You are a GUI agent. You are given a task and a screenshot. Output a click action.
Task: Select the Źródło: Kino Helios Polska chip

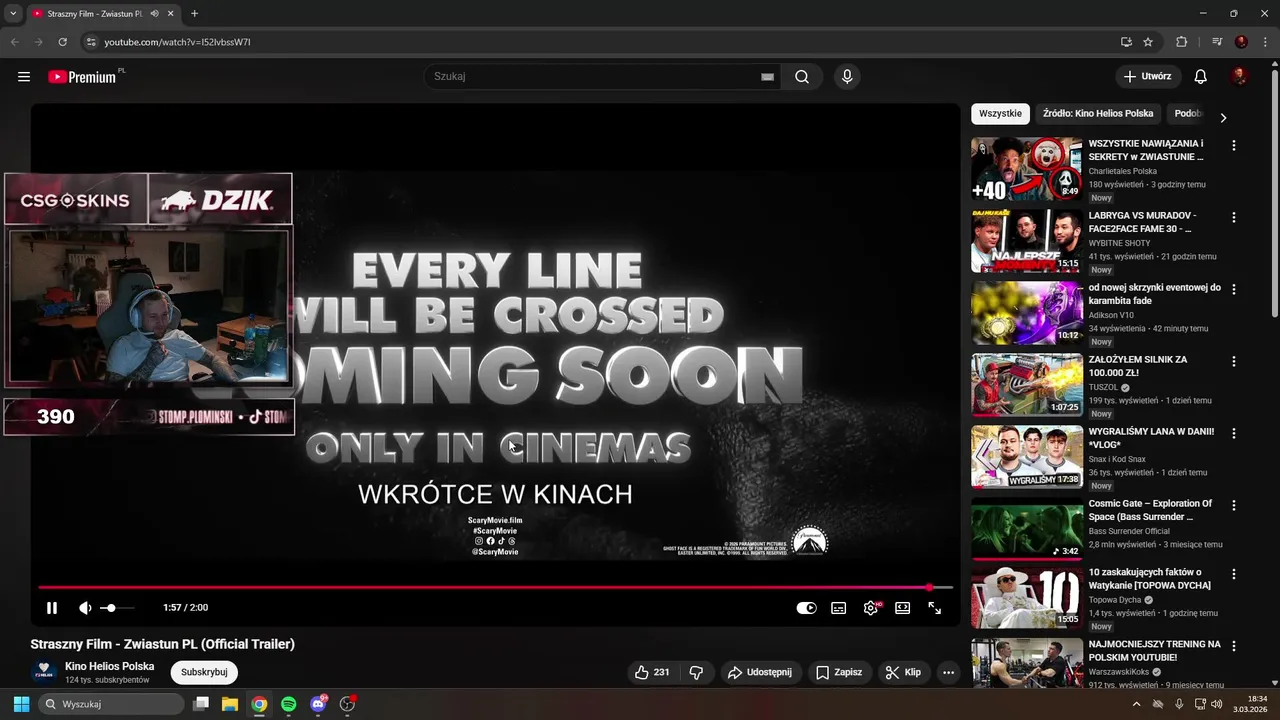tap(1098, 114)
